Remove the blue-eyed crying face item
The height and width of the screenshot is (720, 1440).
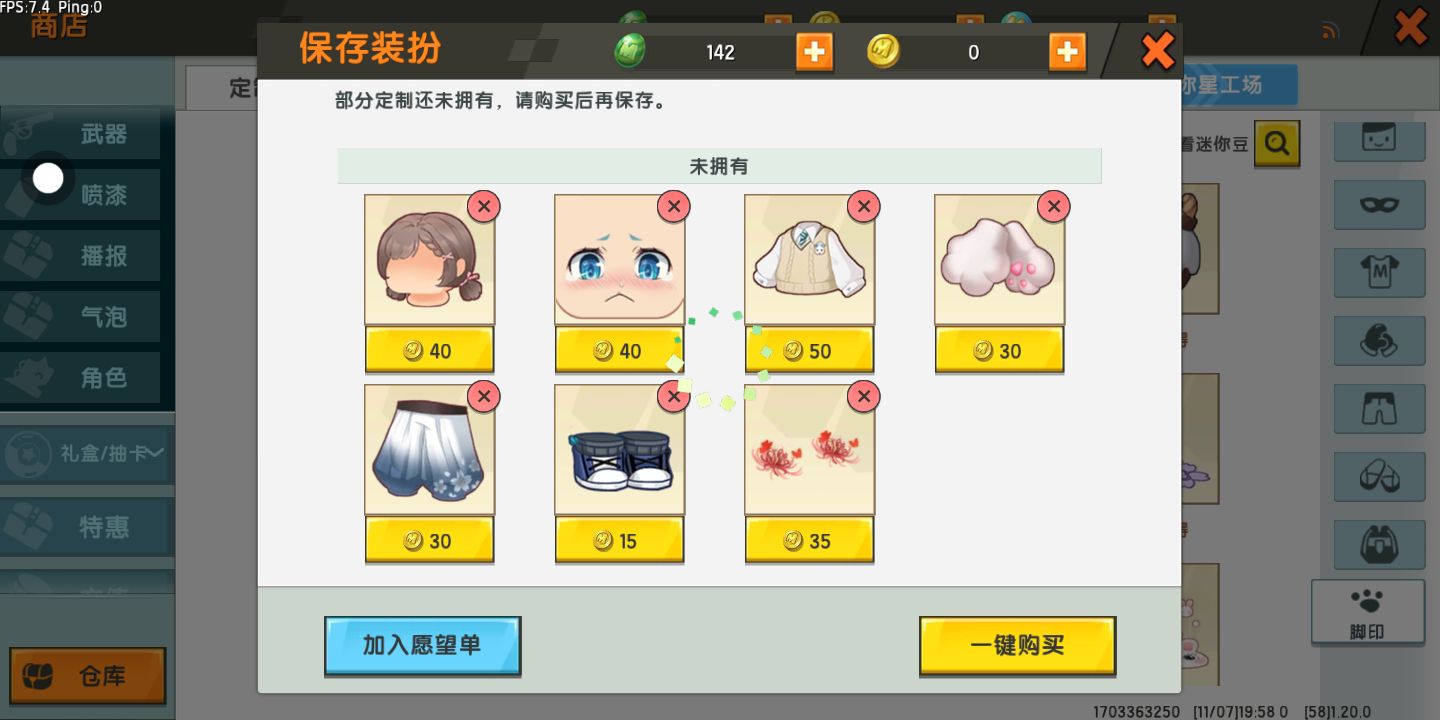[673, 207]
